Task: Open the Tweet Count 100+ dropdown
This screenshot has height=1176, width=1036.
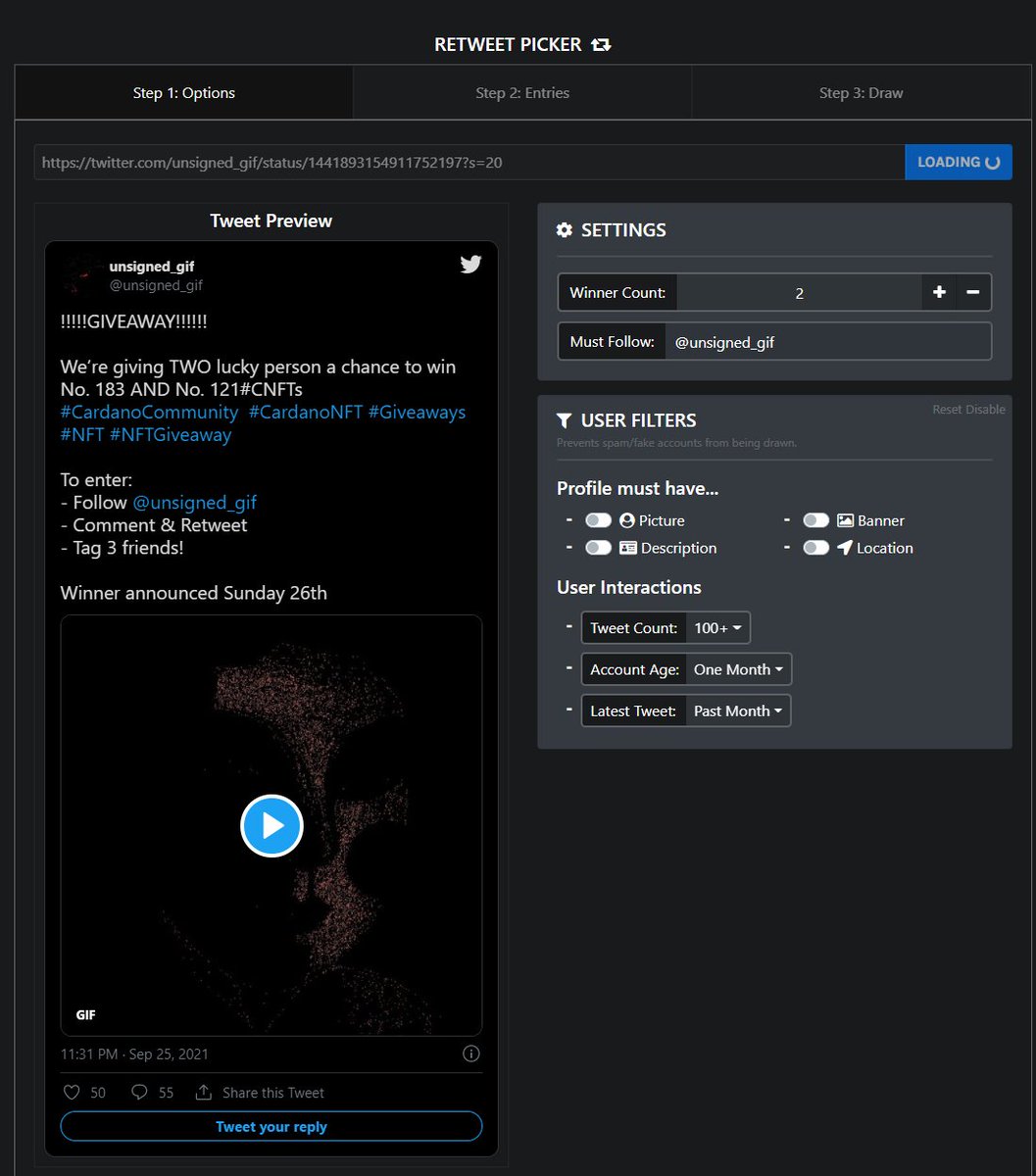Action: tap(717, 628)
